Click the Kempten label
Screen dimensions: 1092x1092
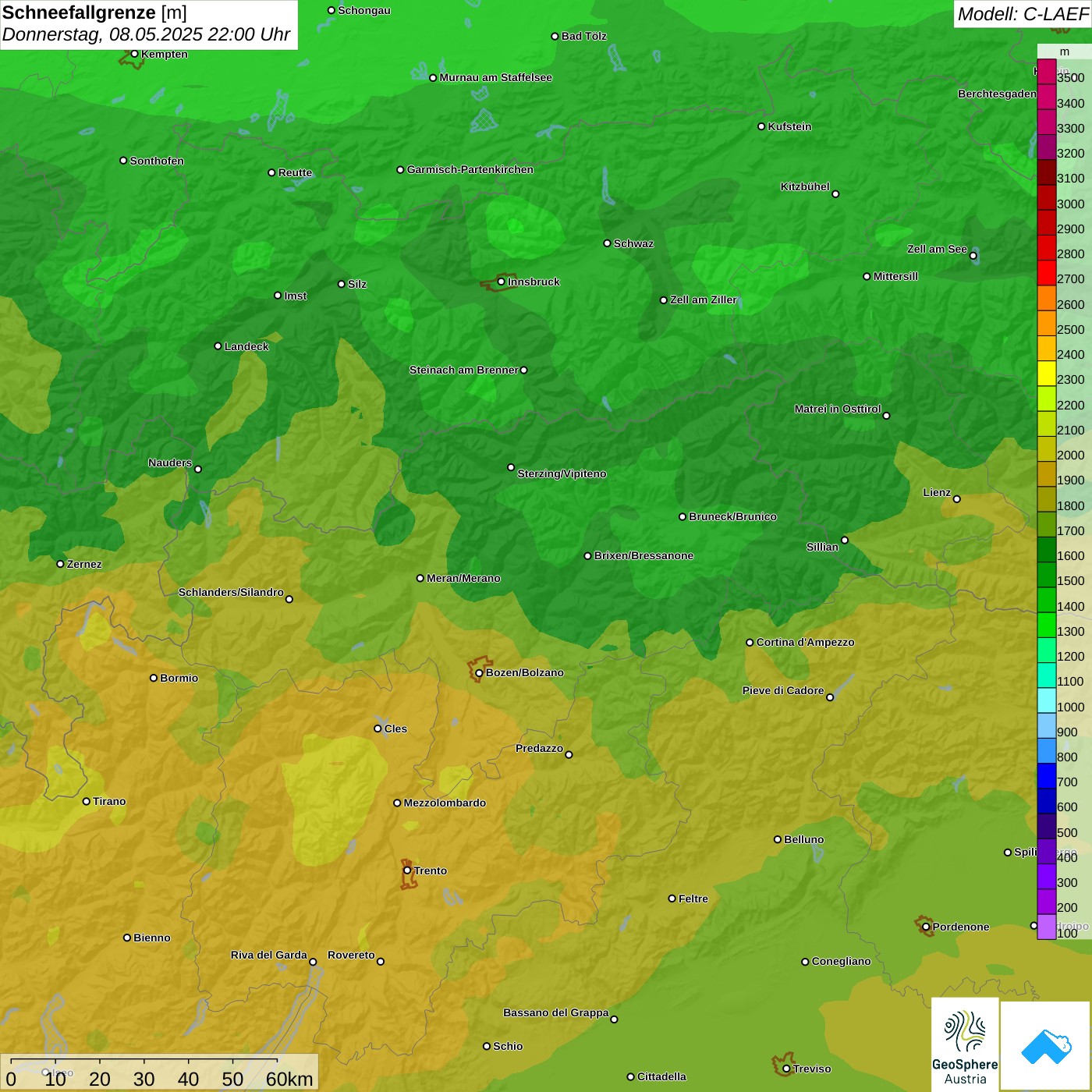point(164,54)
